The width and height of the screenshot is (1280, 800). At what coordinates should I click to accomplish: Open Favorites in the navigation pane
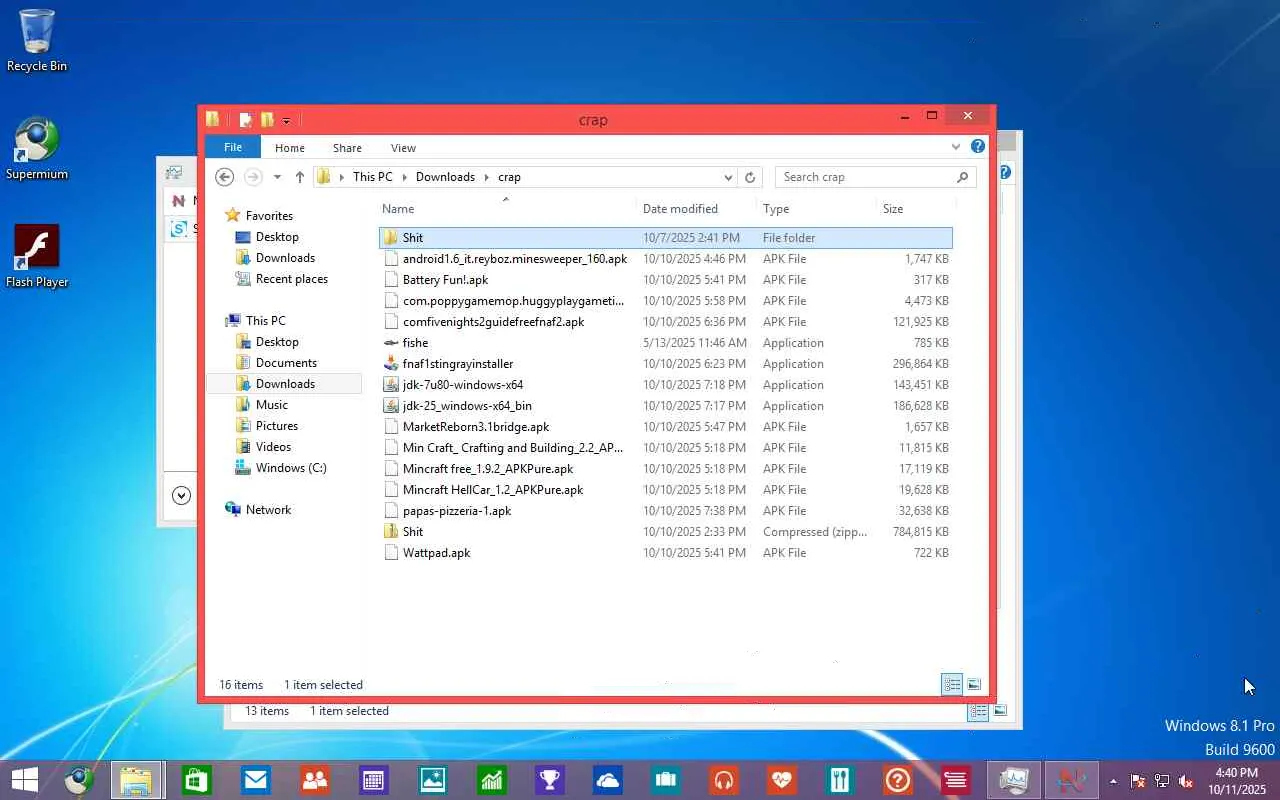269,216
